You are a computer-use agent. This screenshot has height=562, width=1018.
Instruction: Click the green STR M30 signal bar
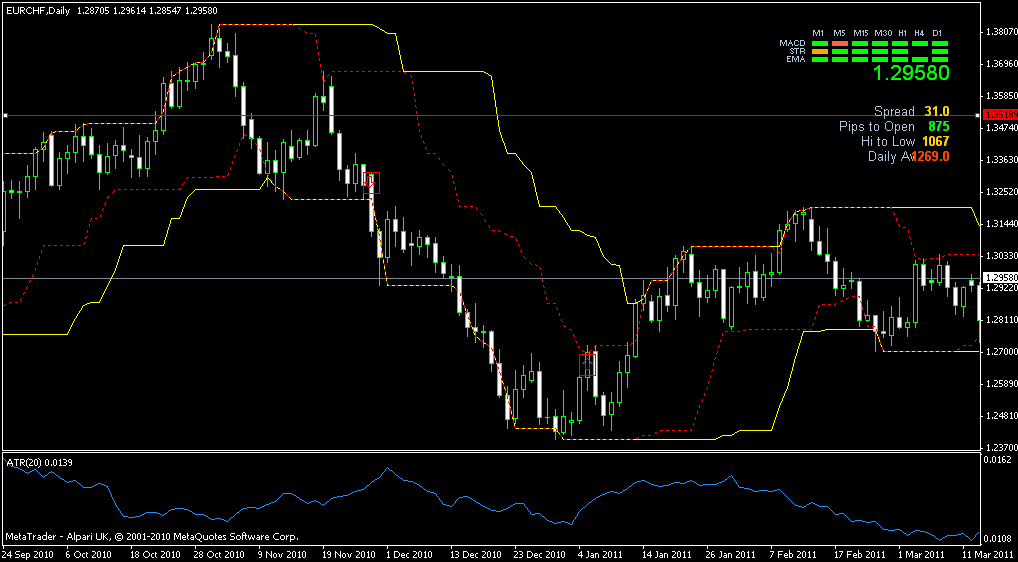pos(880,51)
